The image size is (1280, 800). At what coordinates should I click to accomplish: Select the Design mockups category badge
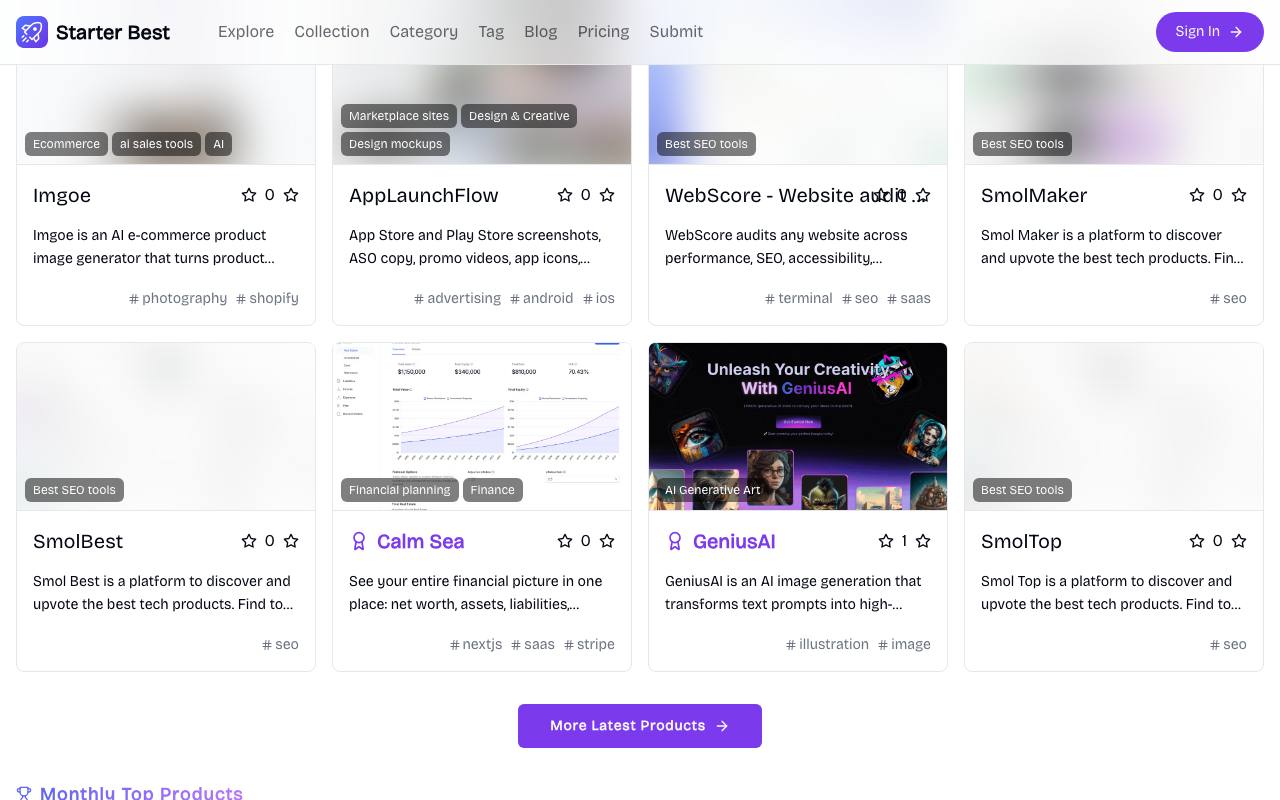tap(396, 144)
